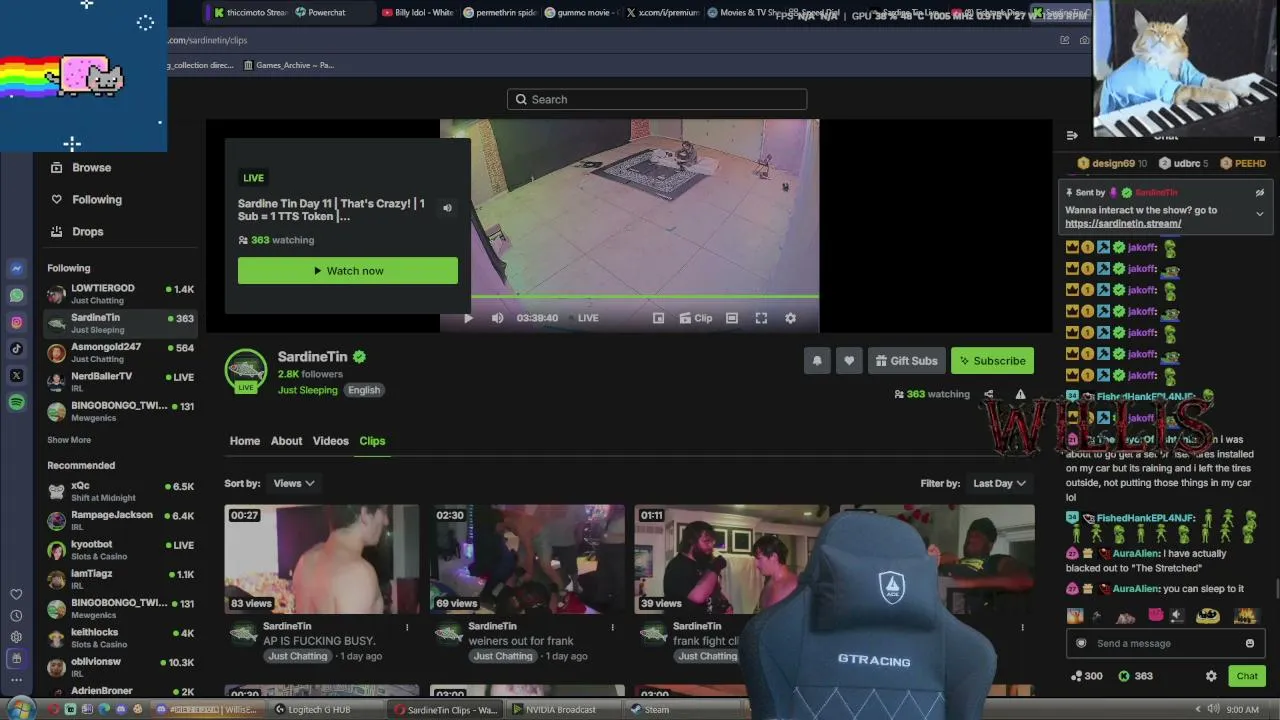Open browser sidebar history clock icon

[x=16, y=616]
